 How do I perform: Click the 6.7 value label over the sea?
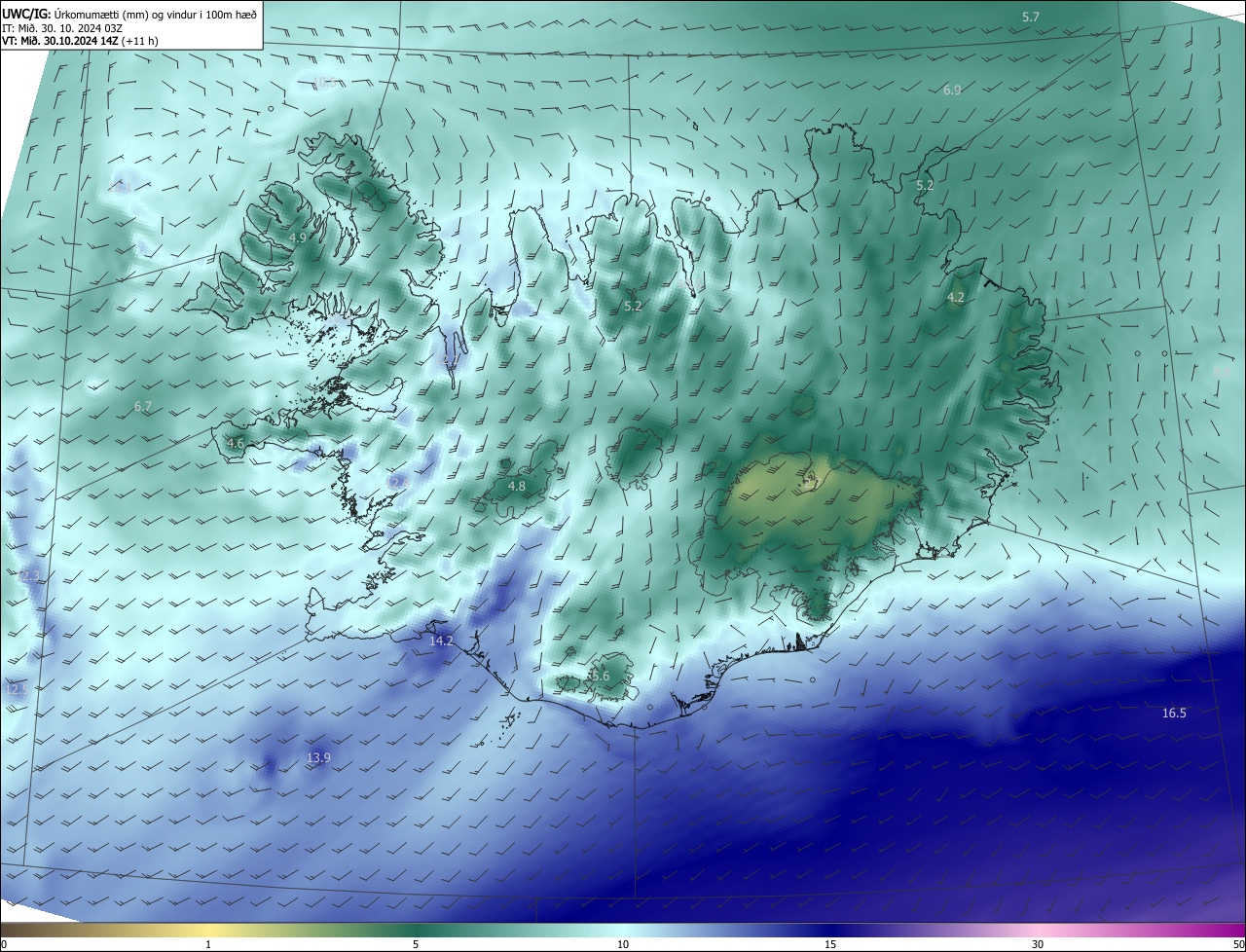143,406
